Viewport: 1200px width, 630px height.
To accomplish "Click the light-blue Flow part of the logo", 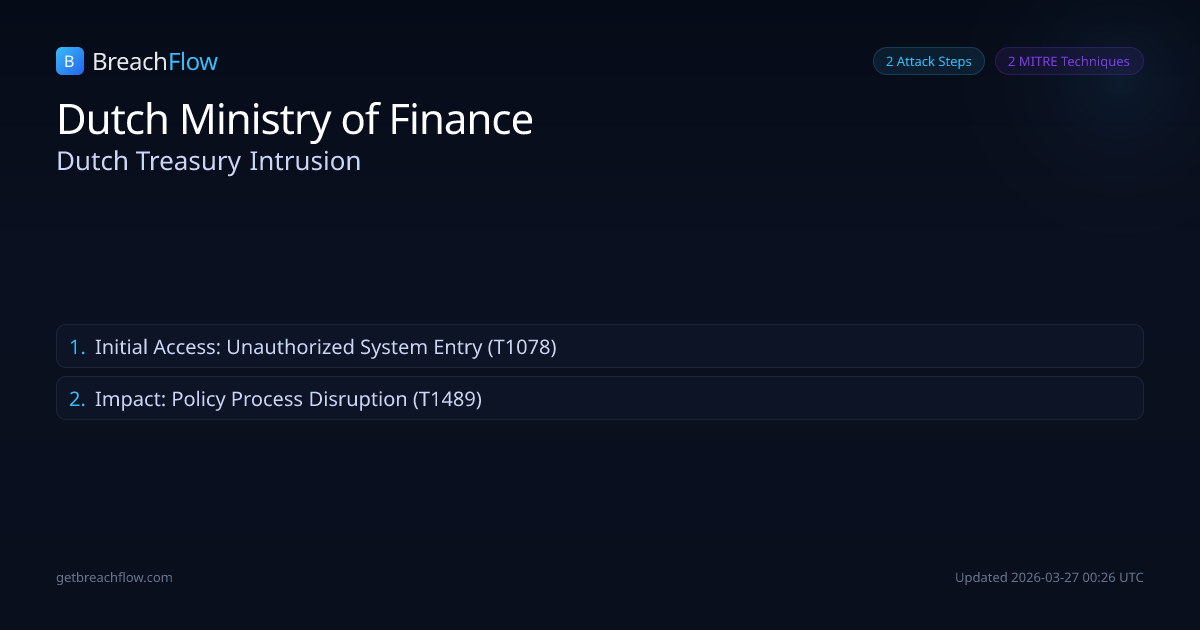I will click(193, 62).
